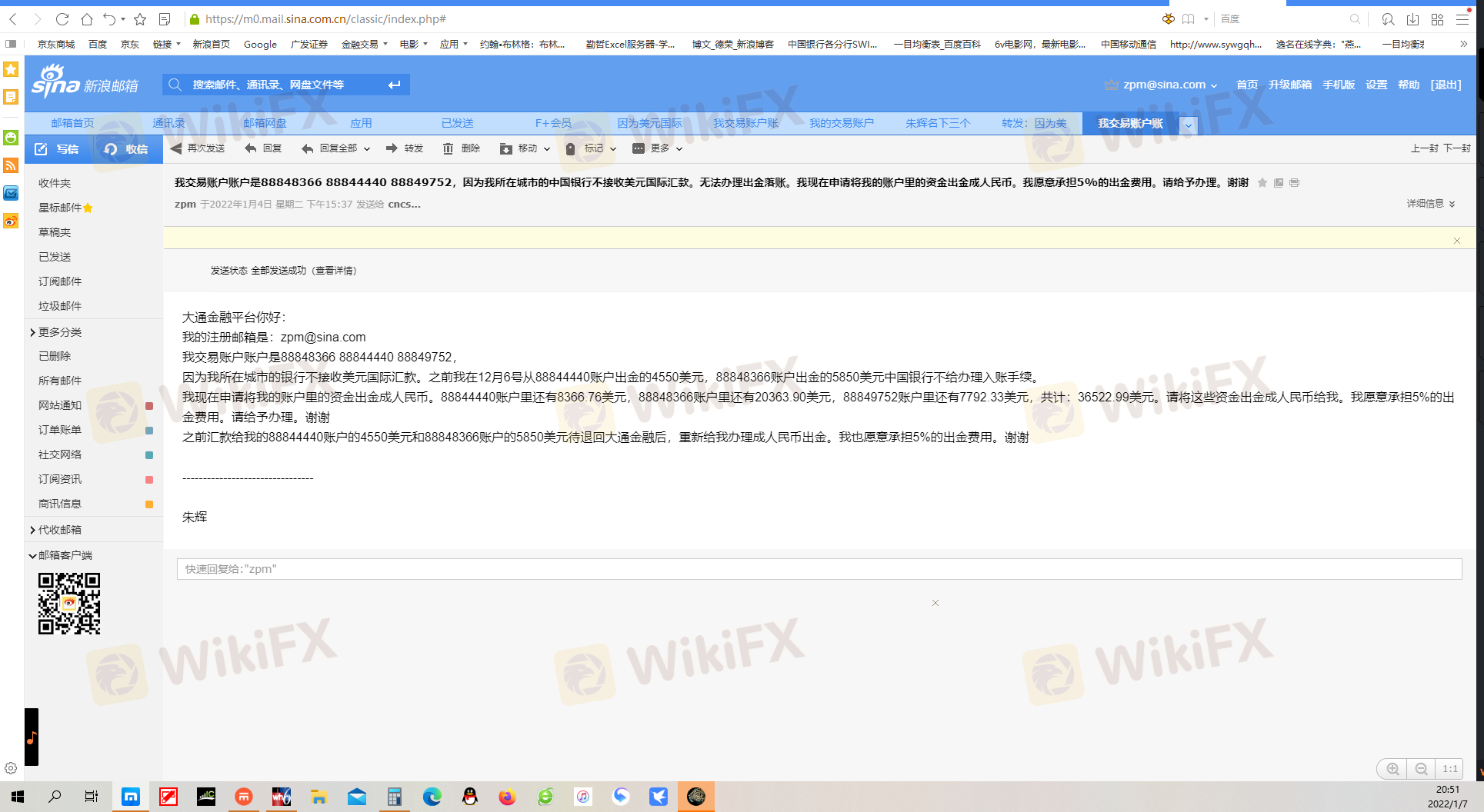Expand the 标记 mark dropdown

tap(613, 149)
